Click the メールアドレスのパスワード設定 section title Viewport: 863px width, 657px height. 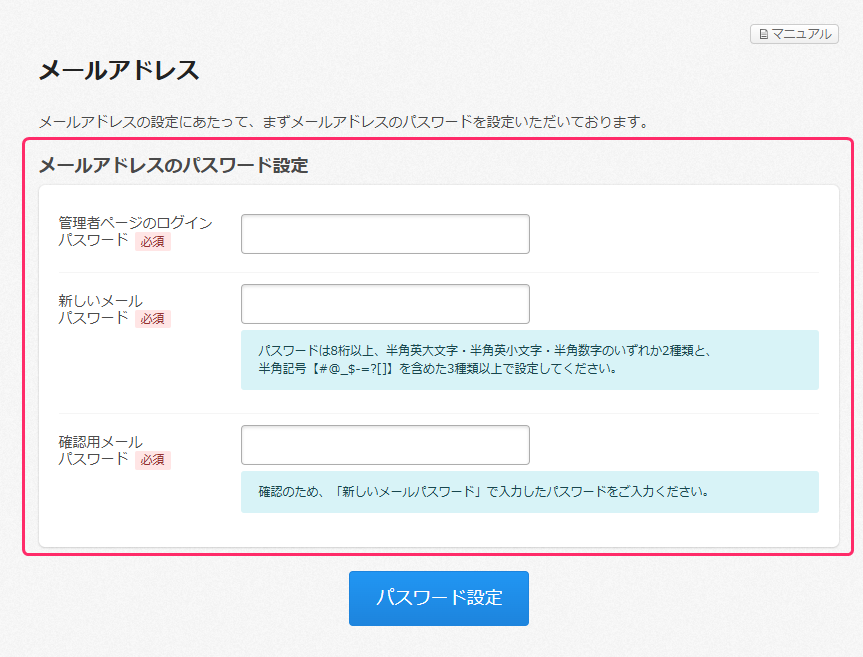coord(173,165)
